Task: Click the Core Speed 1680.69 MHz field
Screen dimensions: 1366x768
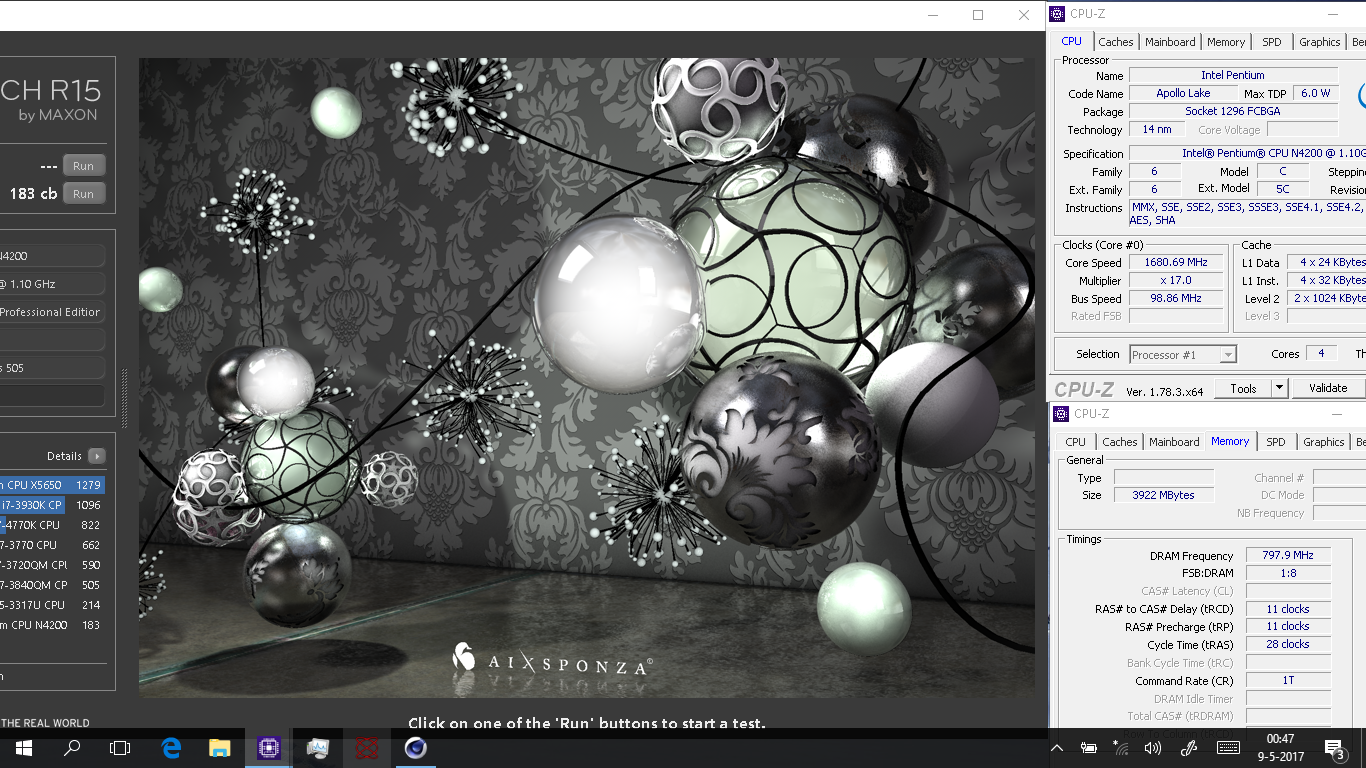Action: pyautogui.click(x=1176, y=263)
